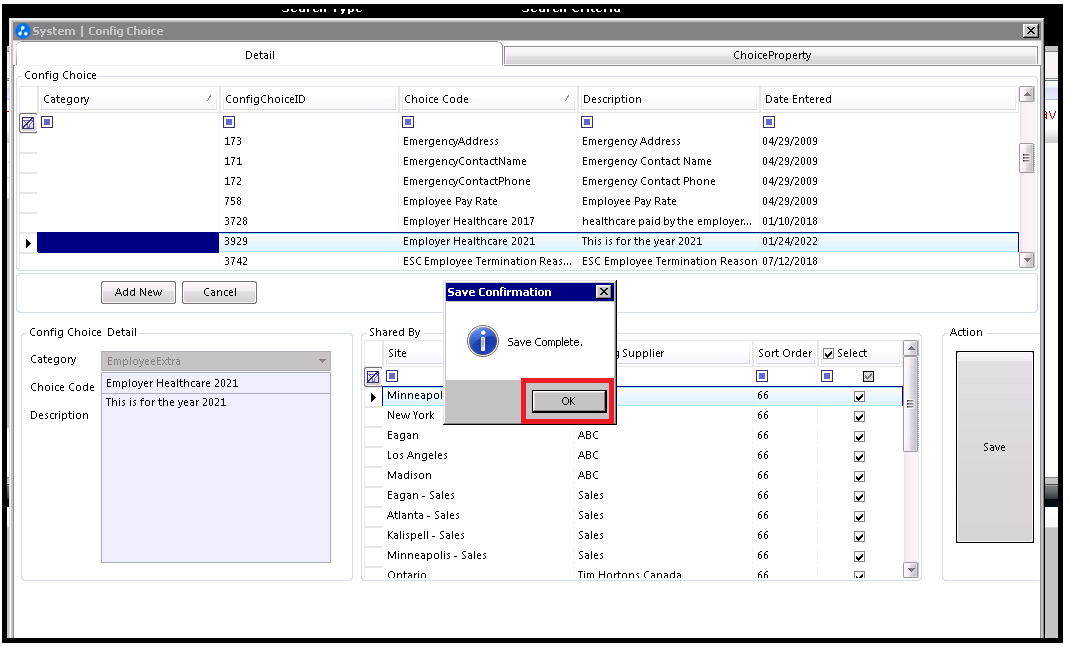Uncheck Select for the Minneapolis - Sales row

[859, 557]
